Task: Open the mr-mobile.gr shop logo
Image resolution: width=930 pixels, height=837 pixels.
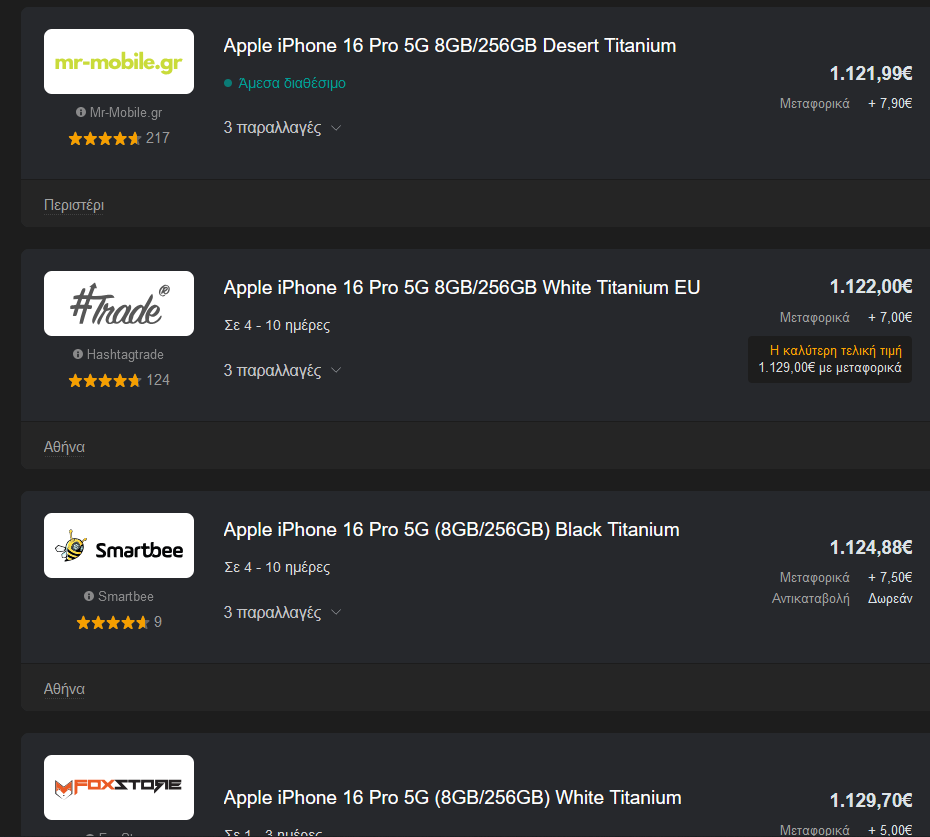Action: [x=119, y=62]
